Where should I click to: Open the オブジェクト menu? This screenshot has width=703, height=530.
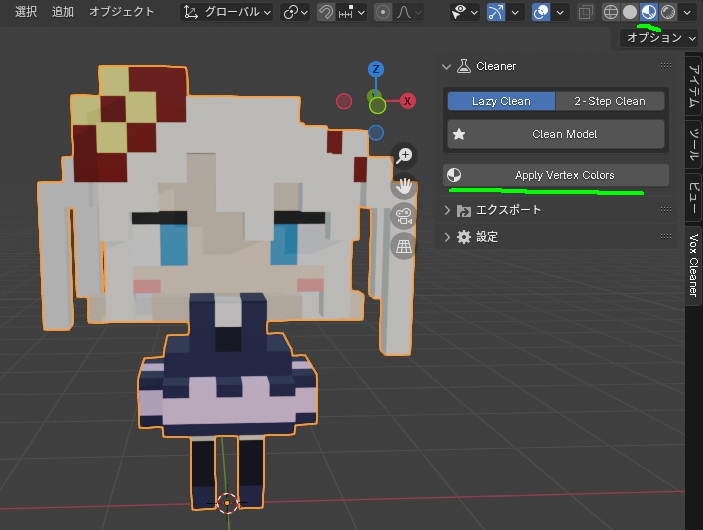point(122,12)
